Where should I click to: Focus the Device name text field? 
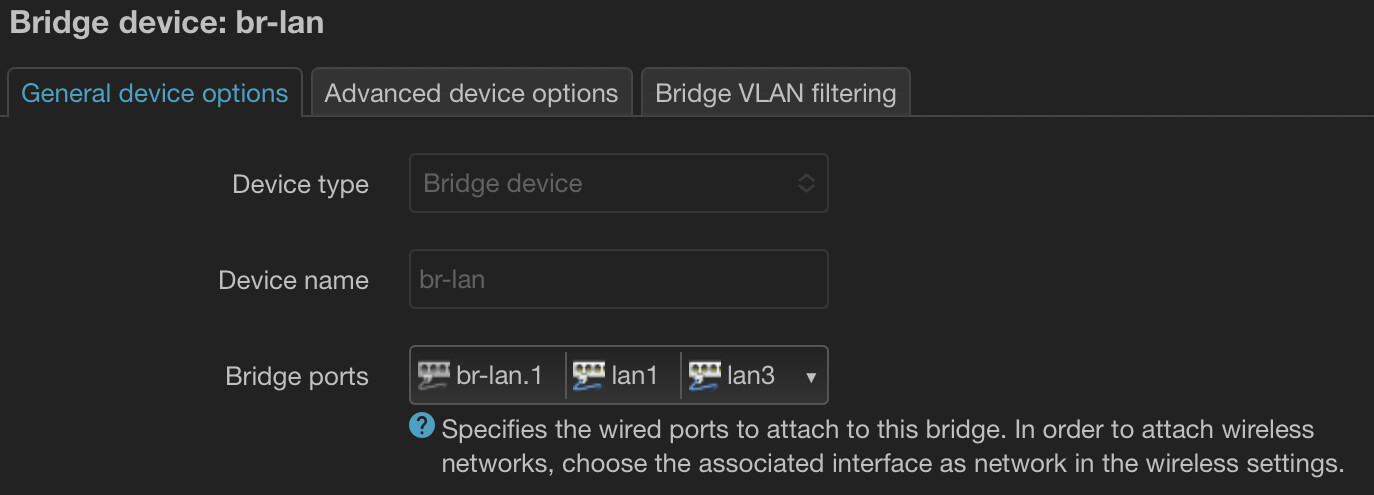(618, 279)
